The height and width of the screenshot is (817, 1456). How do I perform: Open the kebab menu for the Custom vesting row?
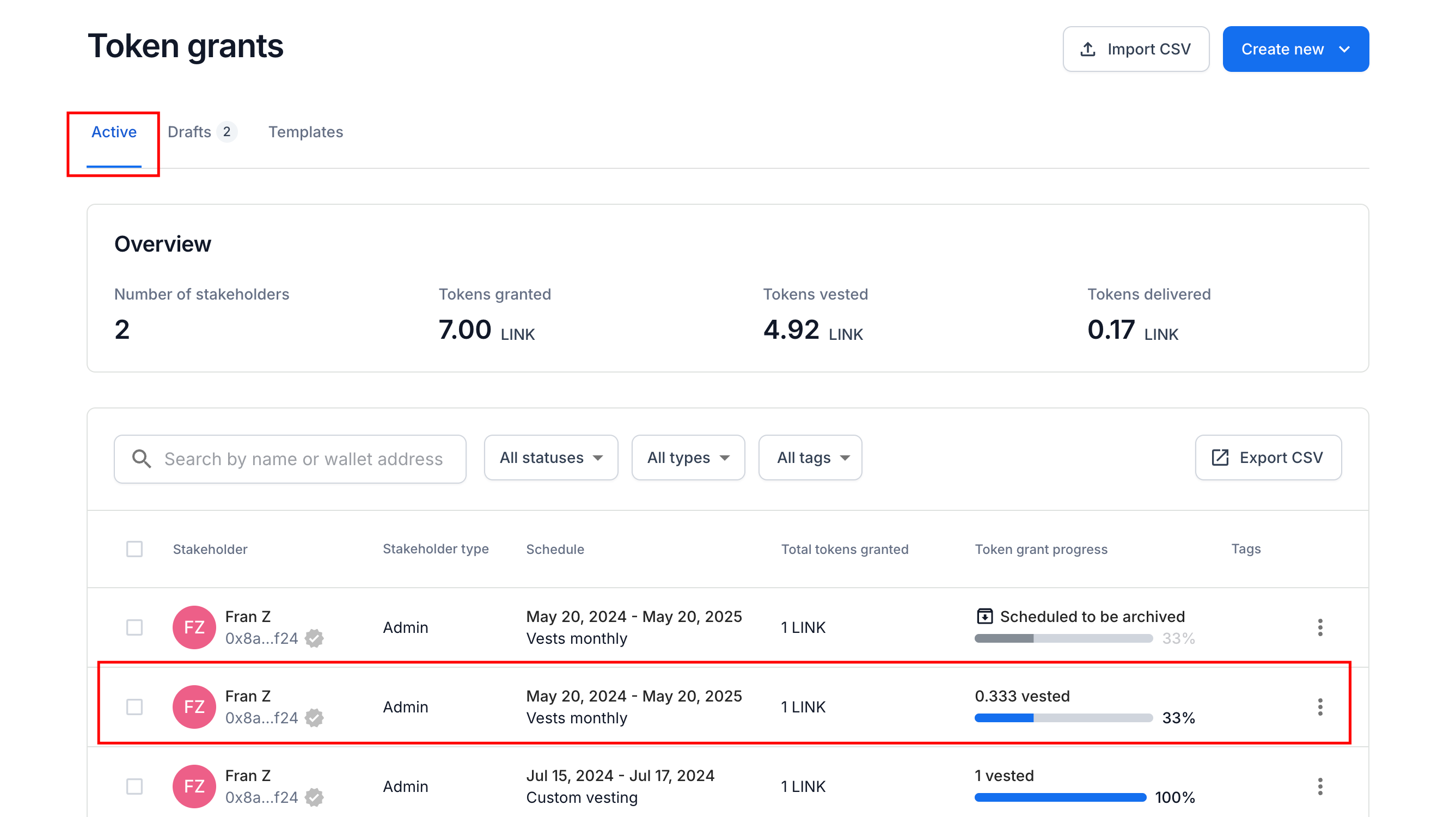pyautogui.click(x=1320, y=786)
